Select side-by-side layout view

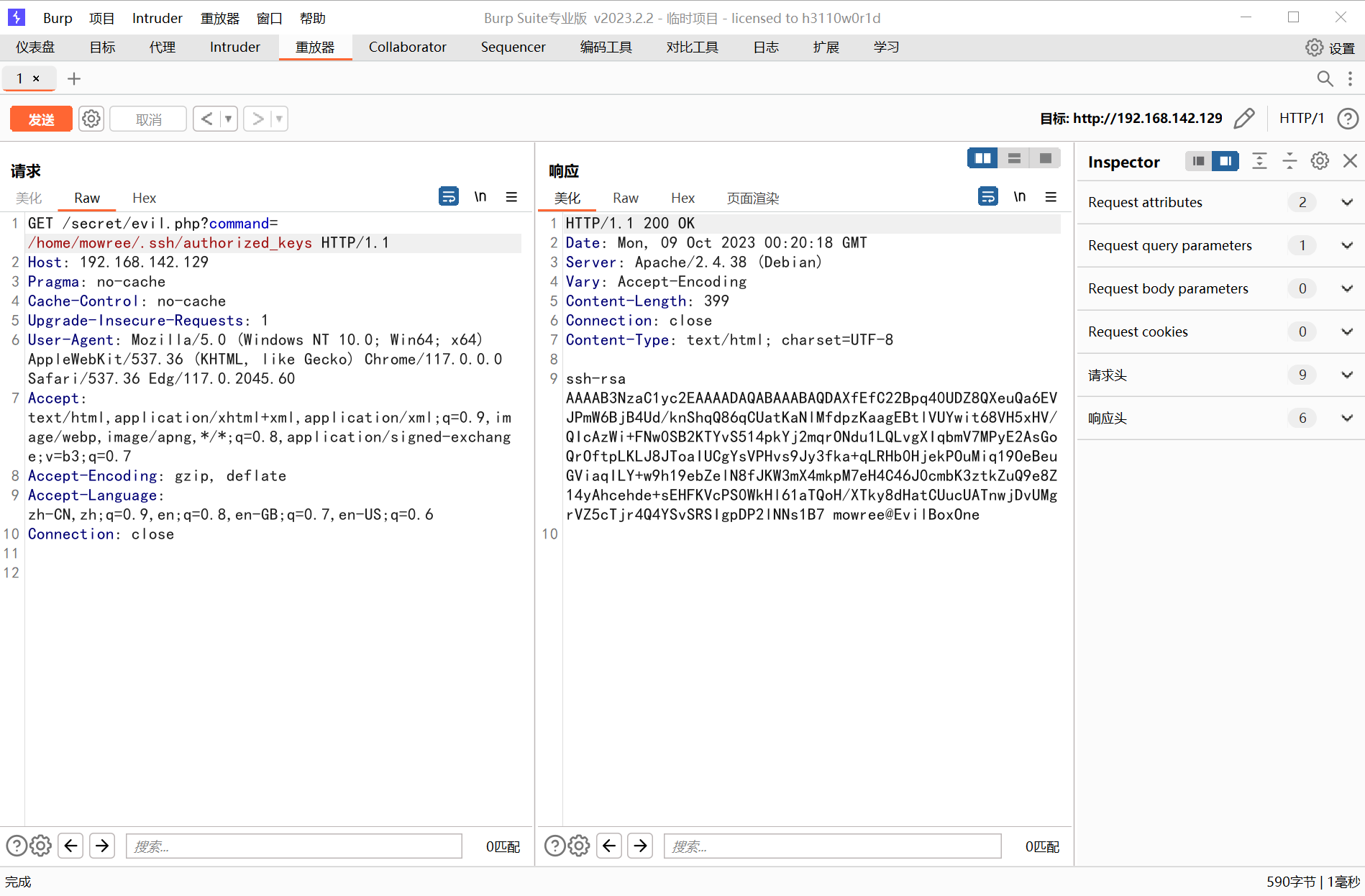(x=982, y=158)
